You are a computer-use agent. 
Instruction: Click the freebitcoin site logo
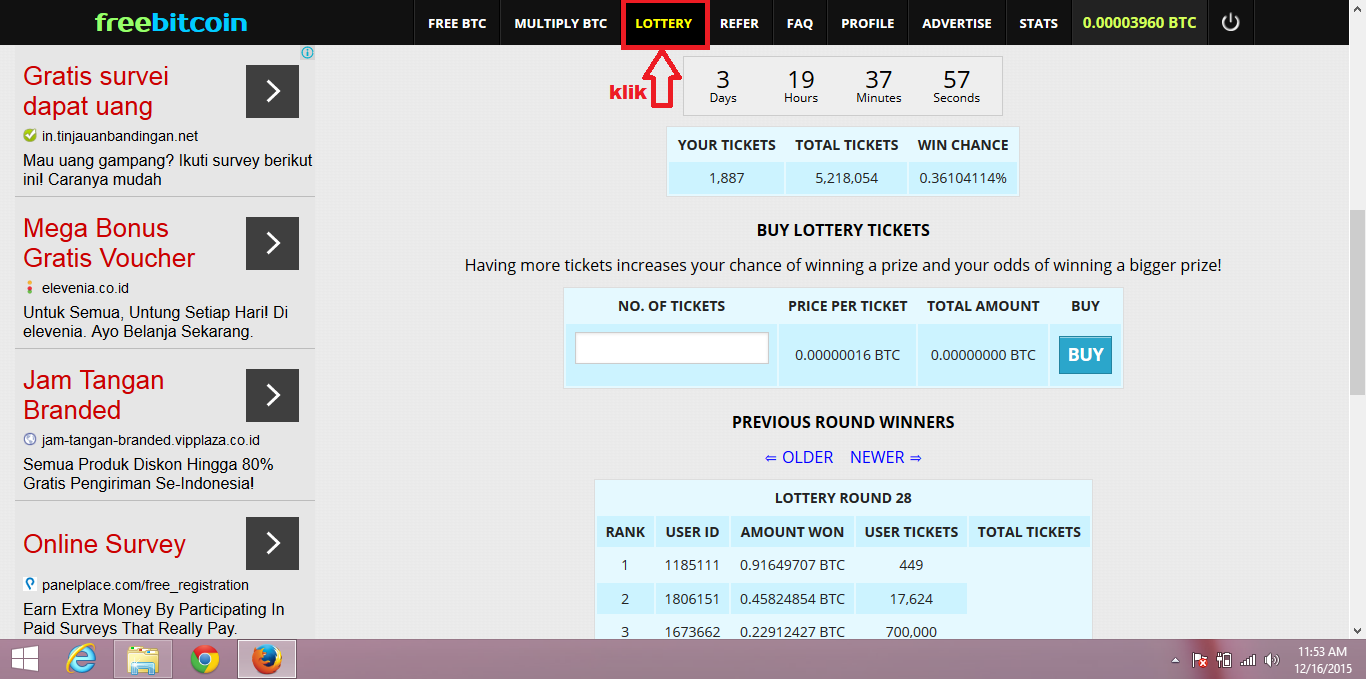pos(170,20)
